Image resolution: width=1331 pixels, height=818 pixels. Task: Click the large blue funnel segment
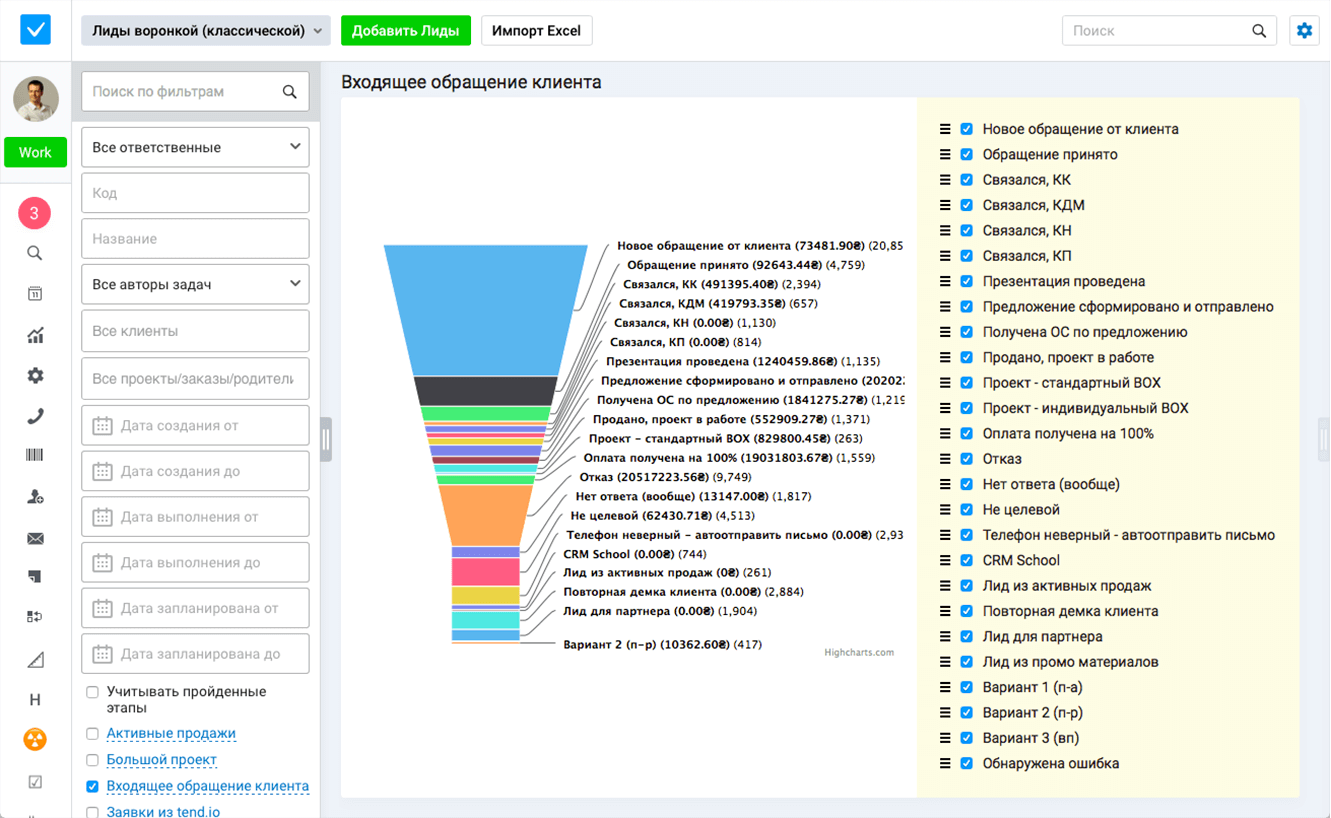click(485, 310)
